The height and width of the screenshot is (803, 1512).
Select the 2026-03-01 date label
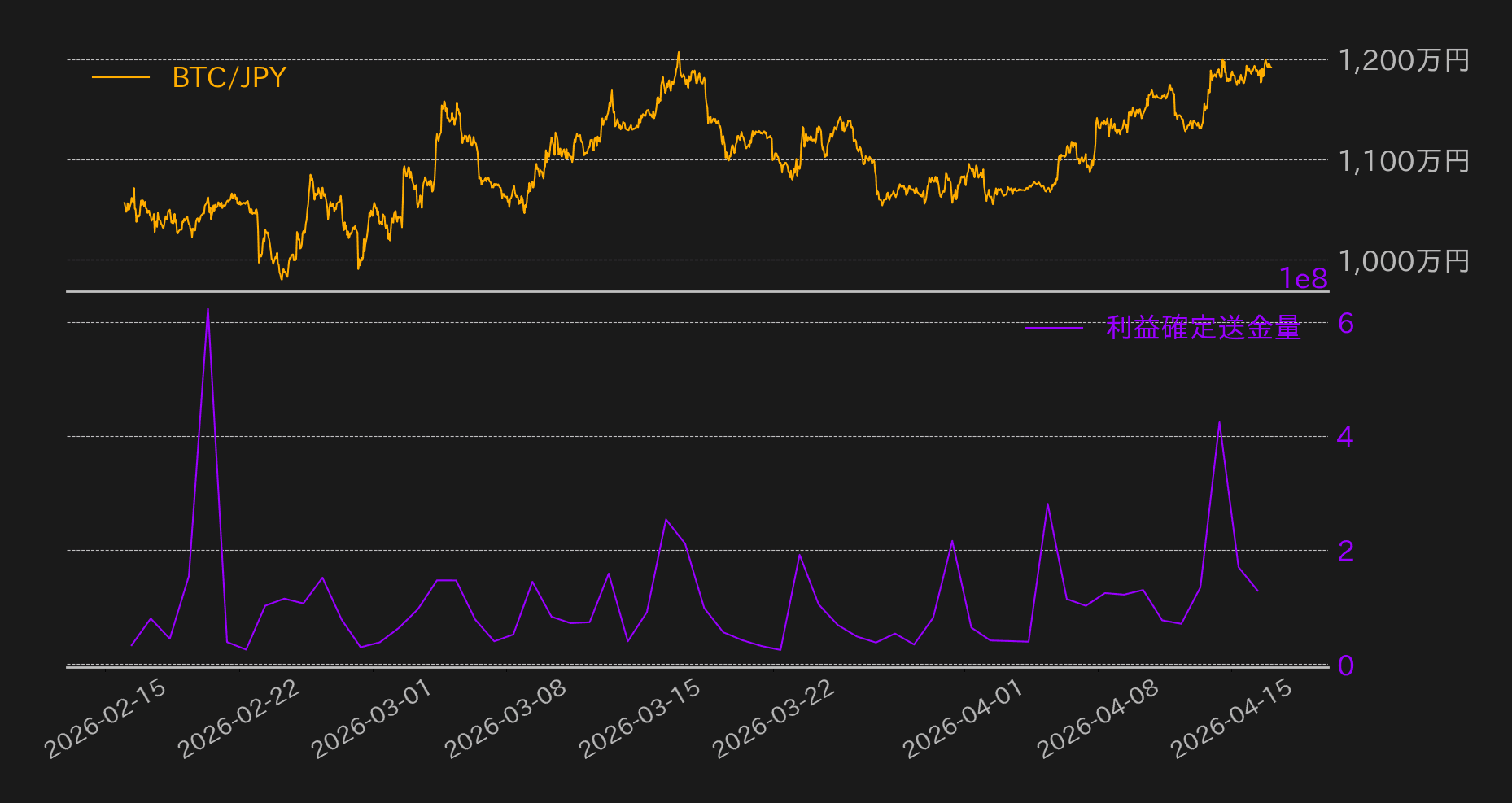pos(372,718)
